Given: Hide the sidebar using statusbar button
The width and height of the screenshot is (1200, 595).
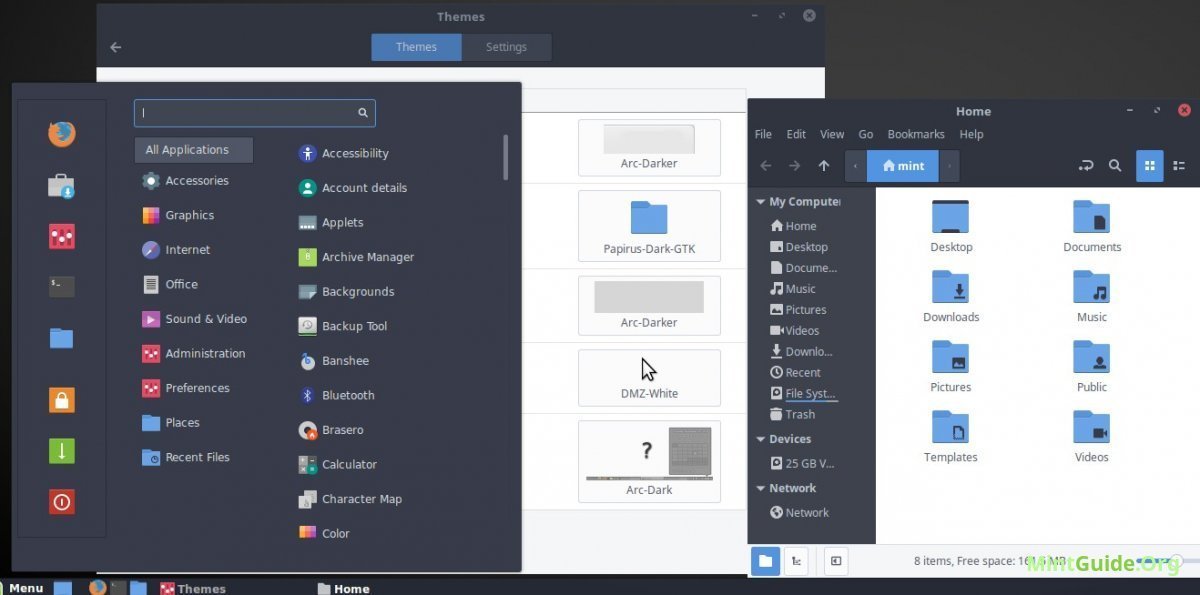Looking at the screenshot, I should (x=836, y=561).
